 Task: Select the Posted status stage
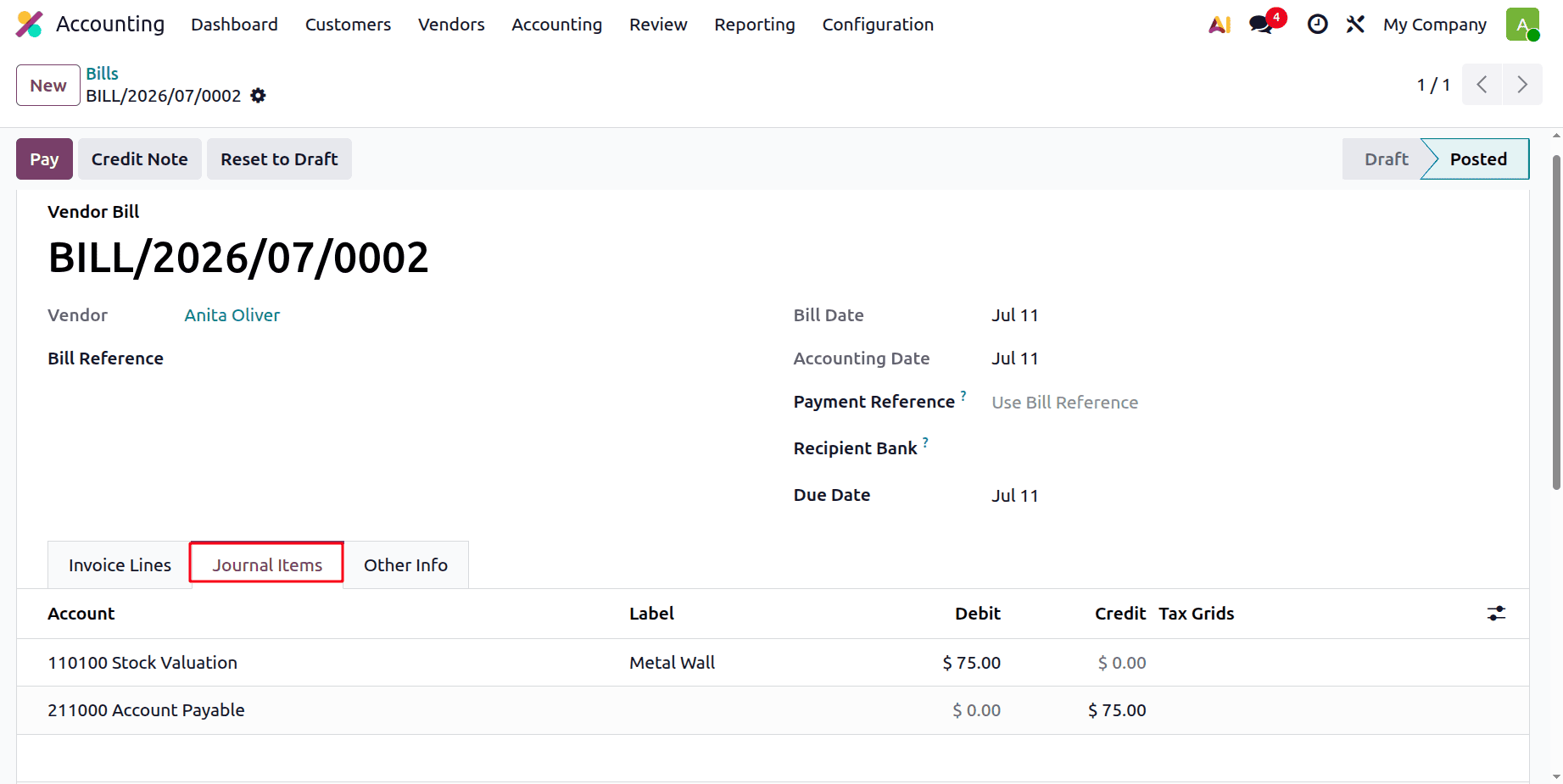[1478, 159]
